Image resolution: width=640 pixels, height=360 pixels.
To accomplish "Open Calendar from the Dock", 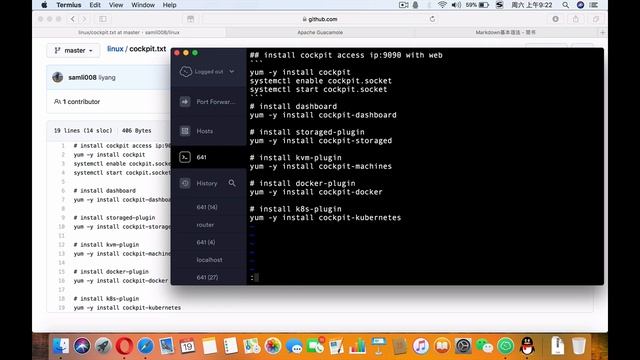I will [188, 346].
